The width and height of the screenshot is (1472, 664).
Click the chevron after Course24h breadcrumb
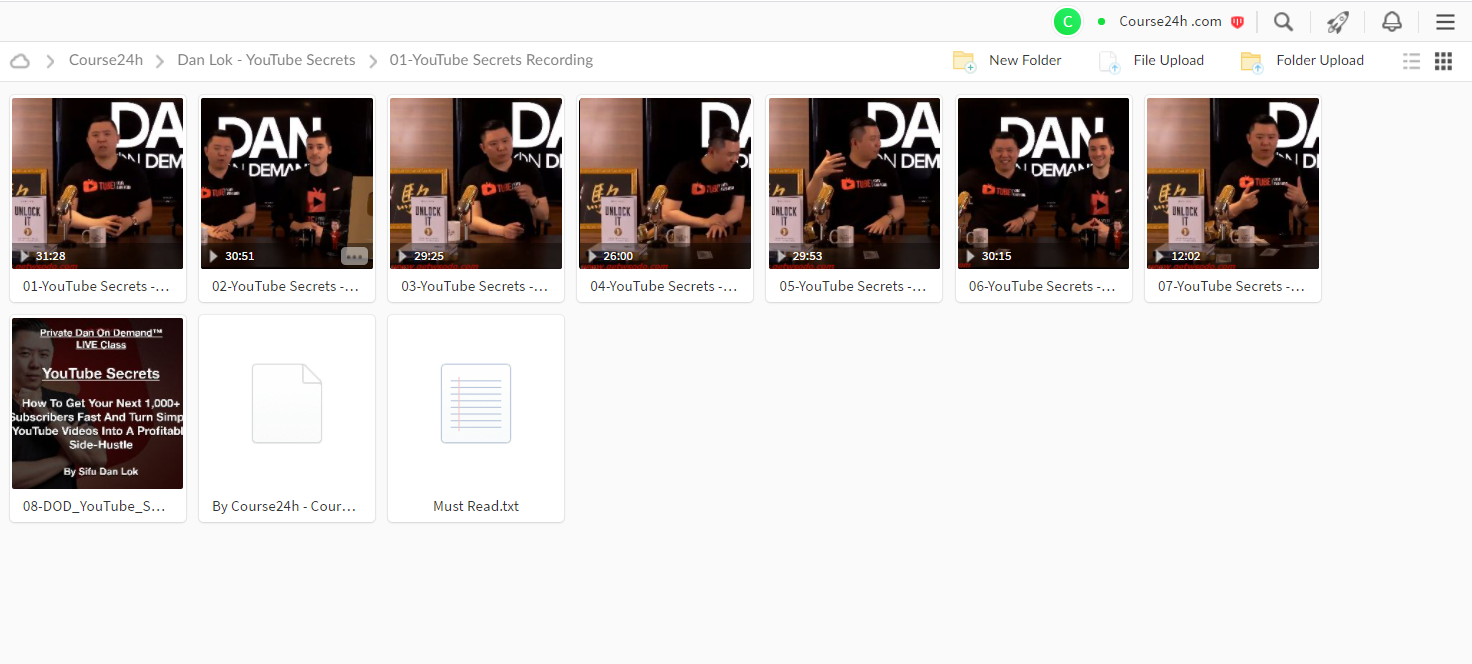pos(159,61)
